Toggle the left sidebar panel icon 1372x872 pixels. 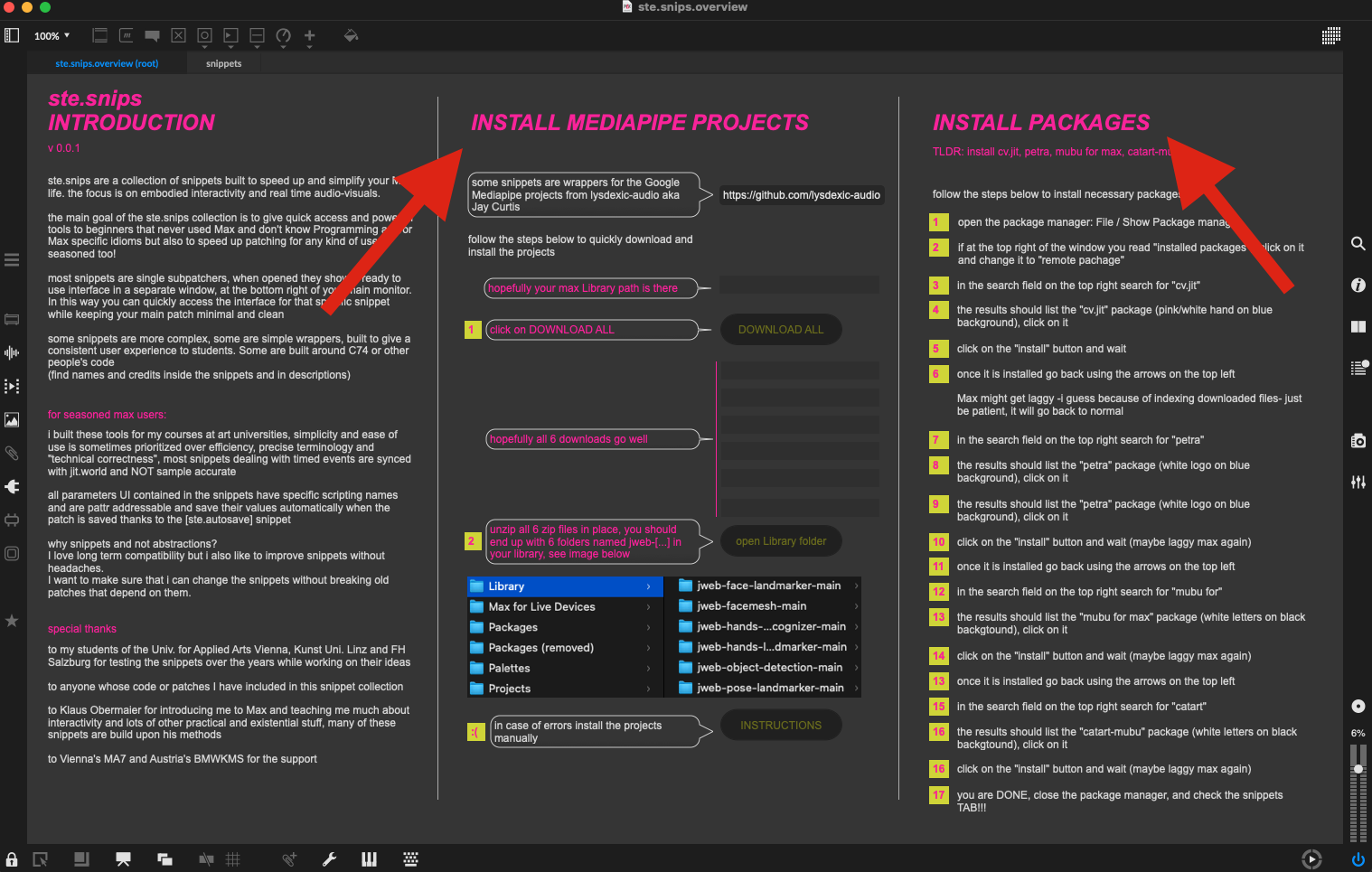12,35
